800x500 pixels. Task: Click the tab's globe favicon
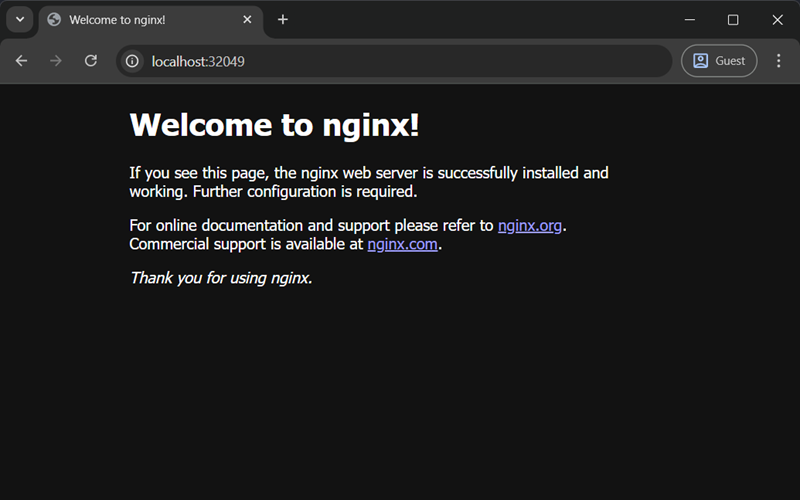[x=54, y=19]
